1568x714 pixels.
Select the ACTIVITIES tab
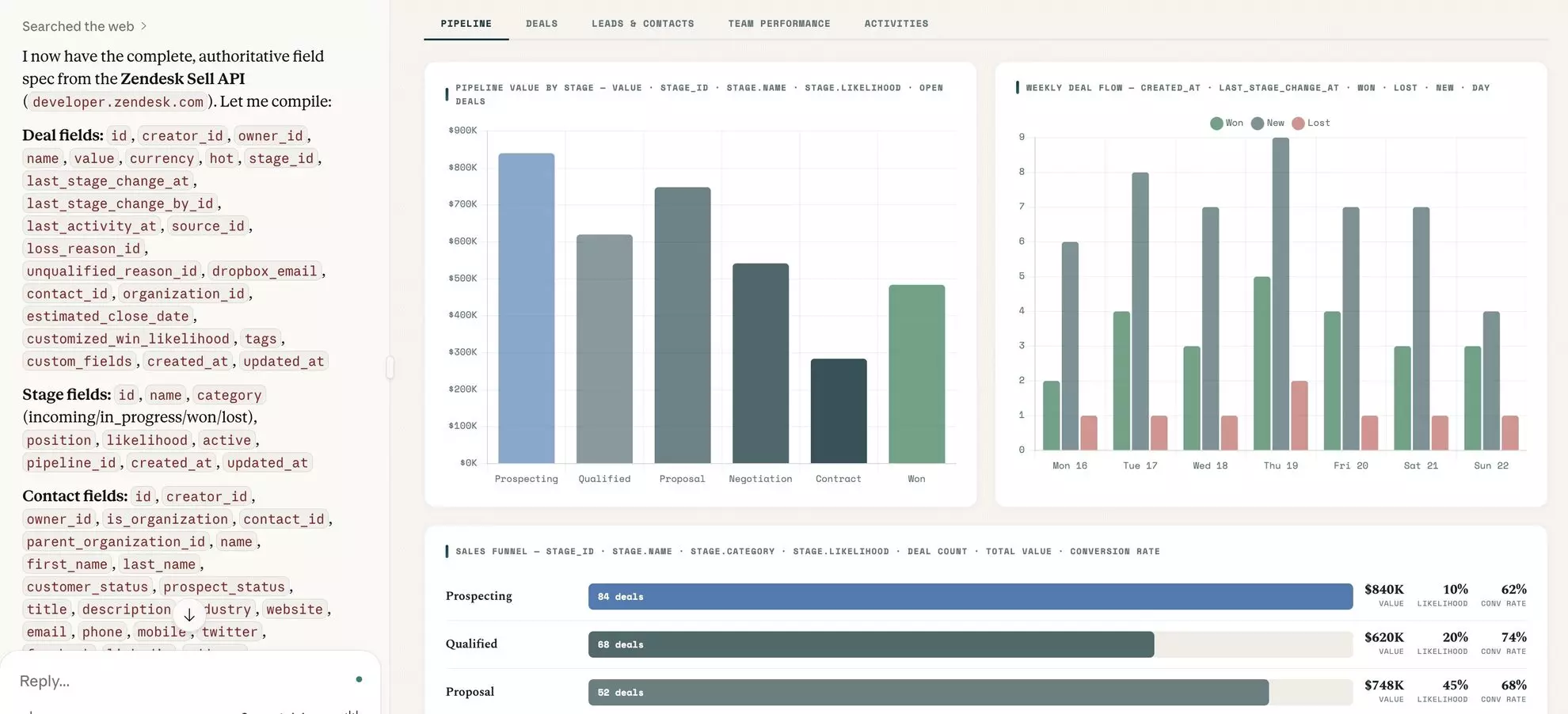[896, 23]
